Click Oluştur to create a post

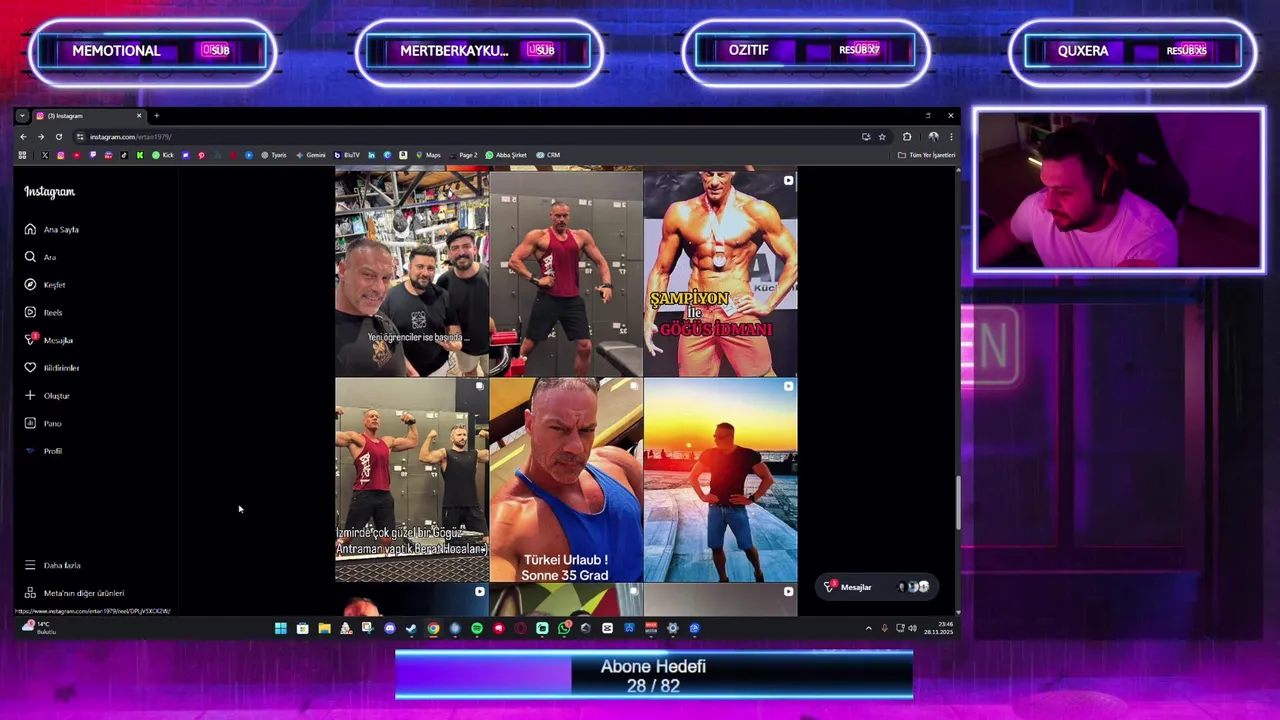click(x=47, y=396)
